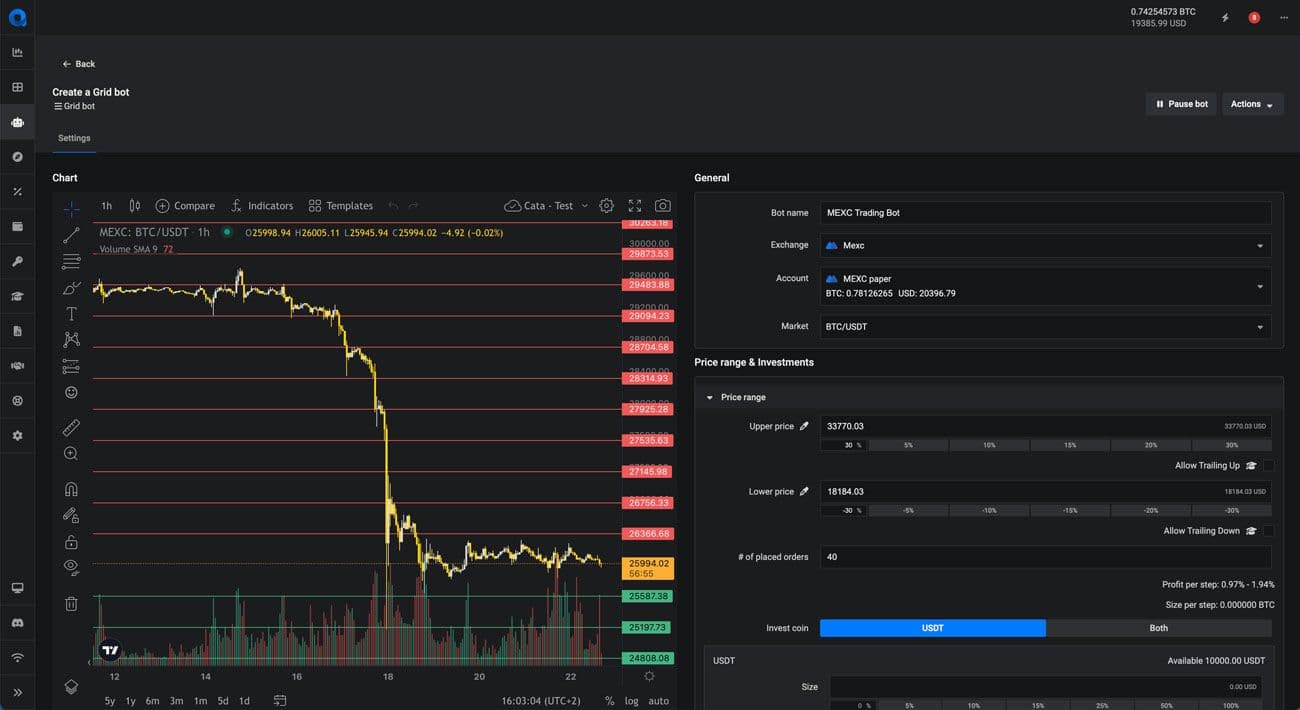The height and width of the screenshot is (710, 1300).
Task: Click the Discord icon in the sidebar
Action: [17, 623]
